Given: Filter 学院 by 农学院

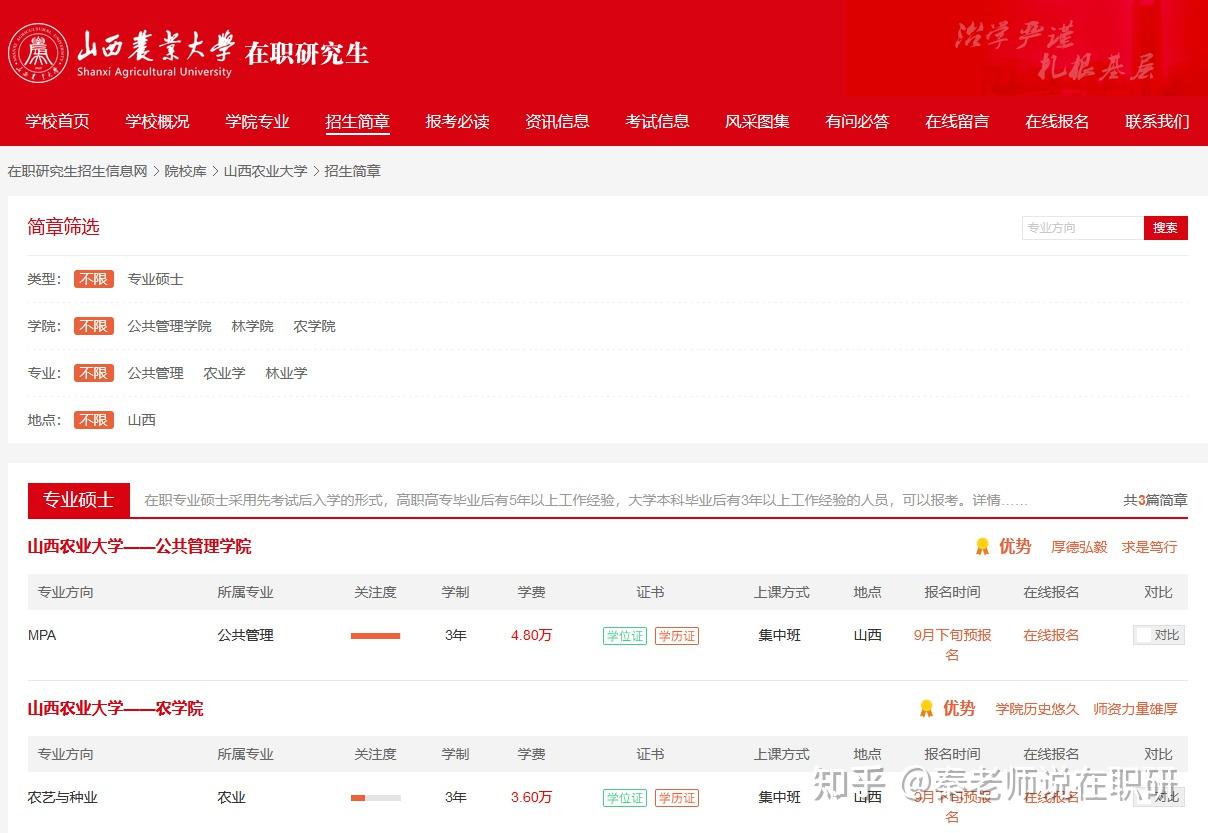Looking at the screenshot, I should [314, 326].
